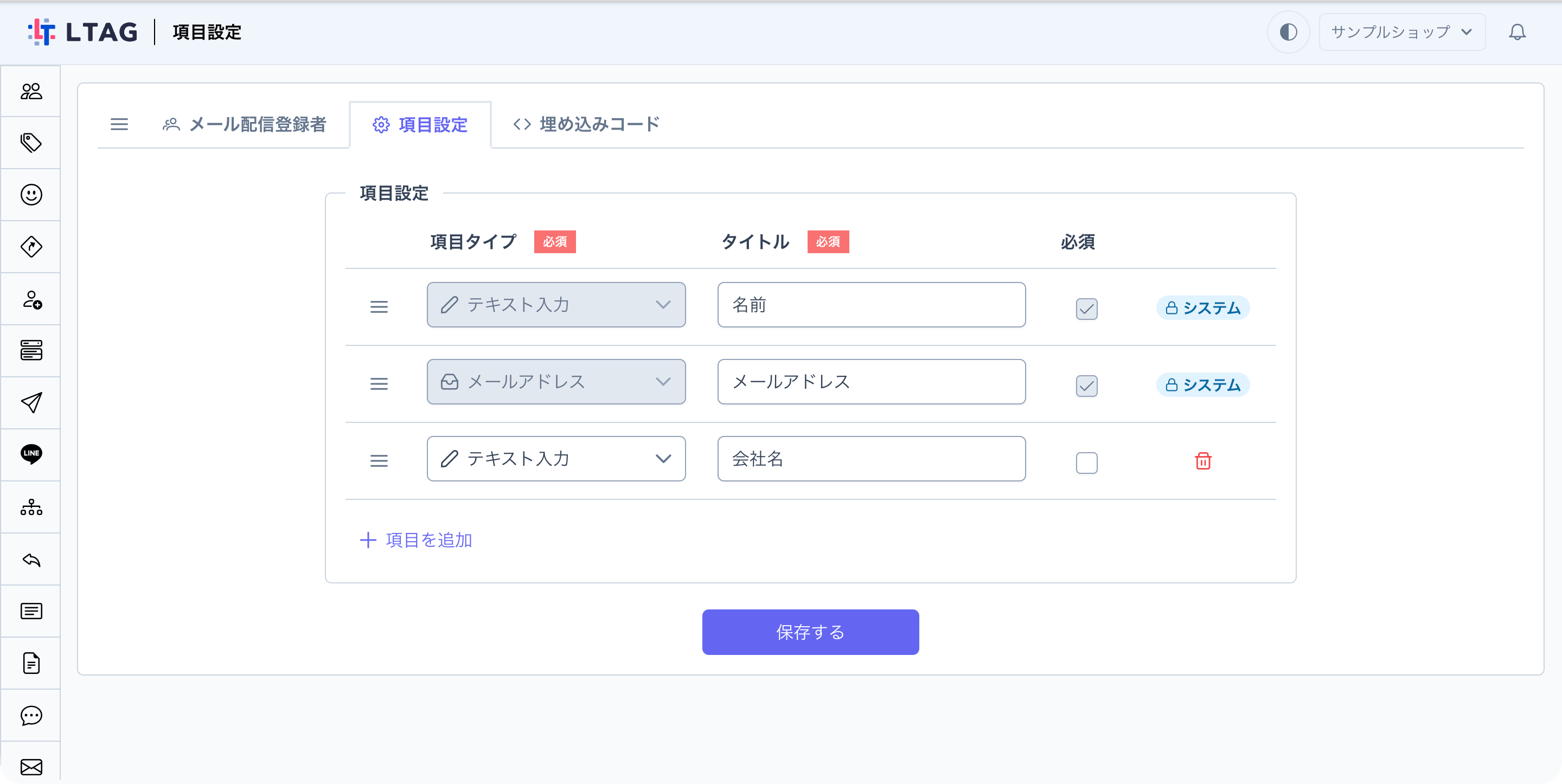The height and width of the screenshot is (784, 1562).
Task: Open type dropdown in 名前 row
Action: coord(556,305)
